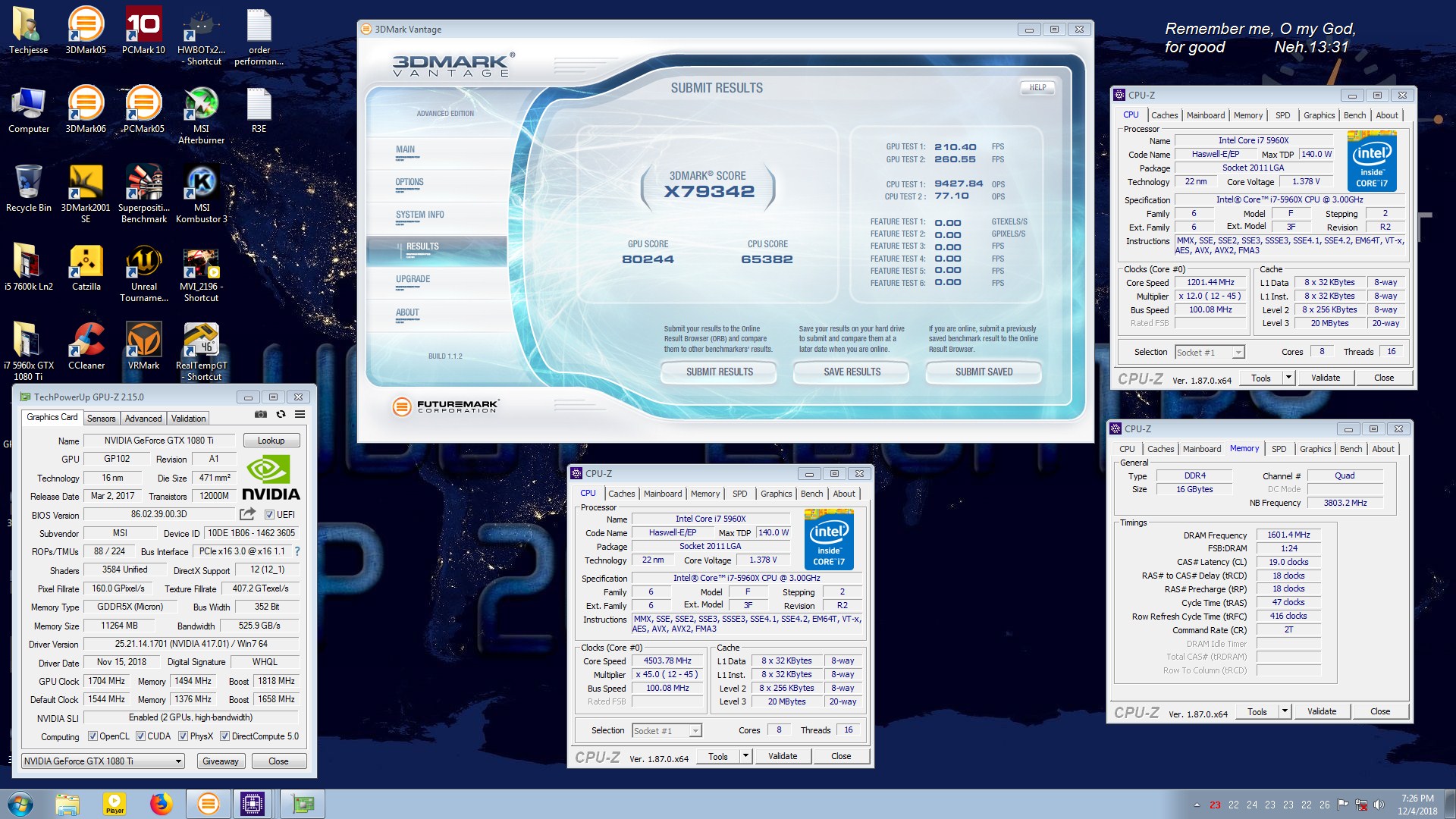
Task: Launch Unreal Tournament desktop icon
Action: coord(143,272)
